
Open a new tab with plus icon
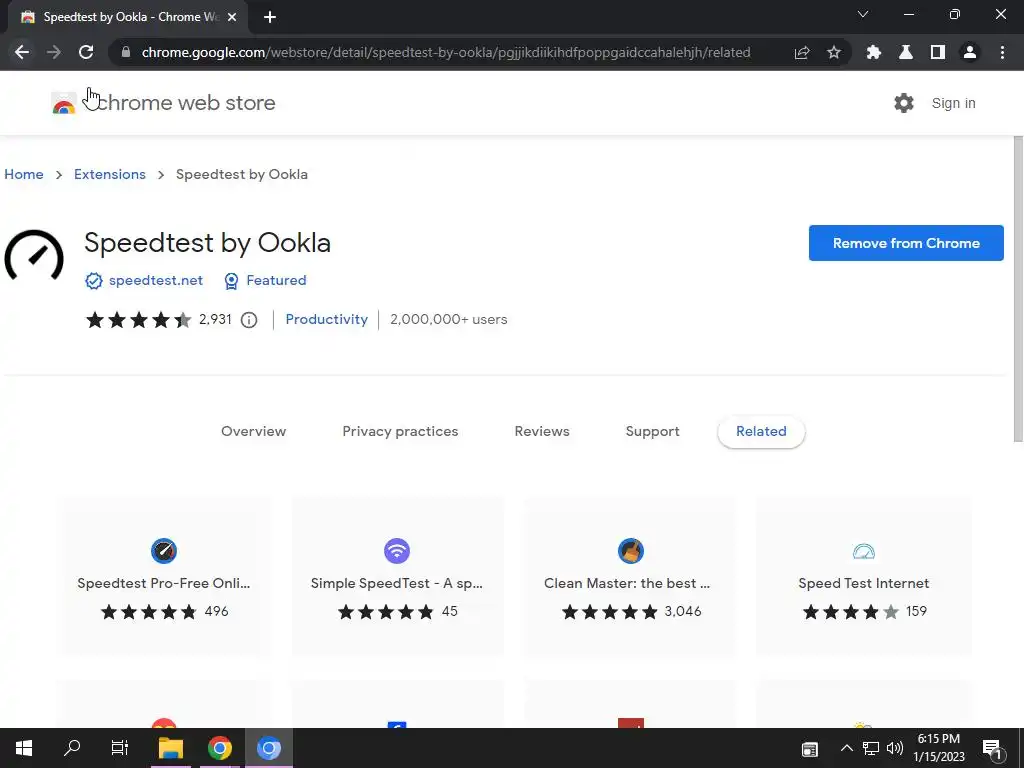270,17
